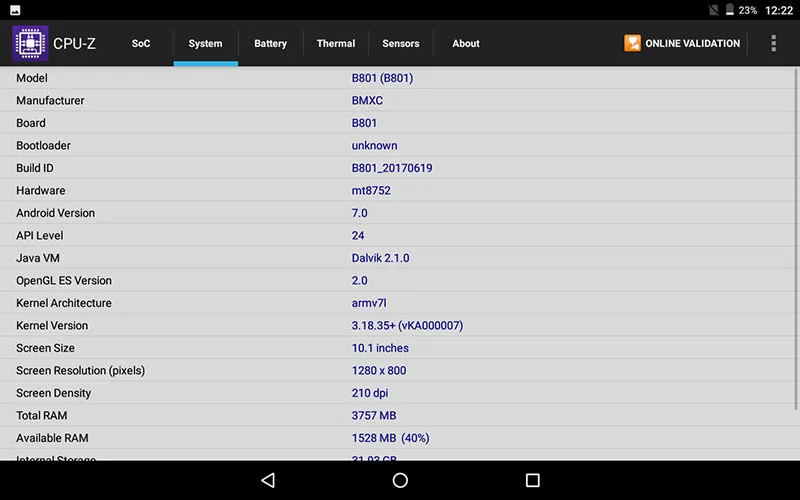
Task: Tap the value '10.1 inches'
Action: pos(380,347)
